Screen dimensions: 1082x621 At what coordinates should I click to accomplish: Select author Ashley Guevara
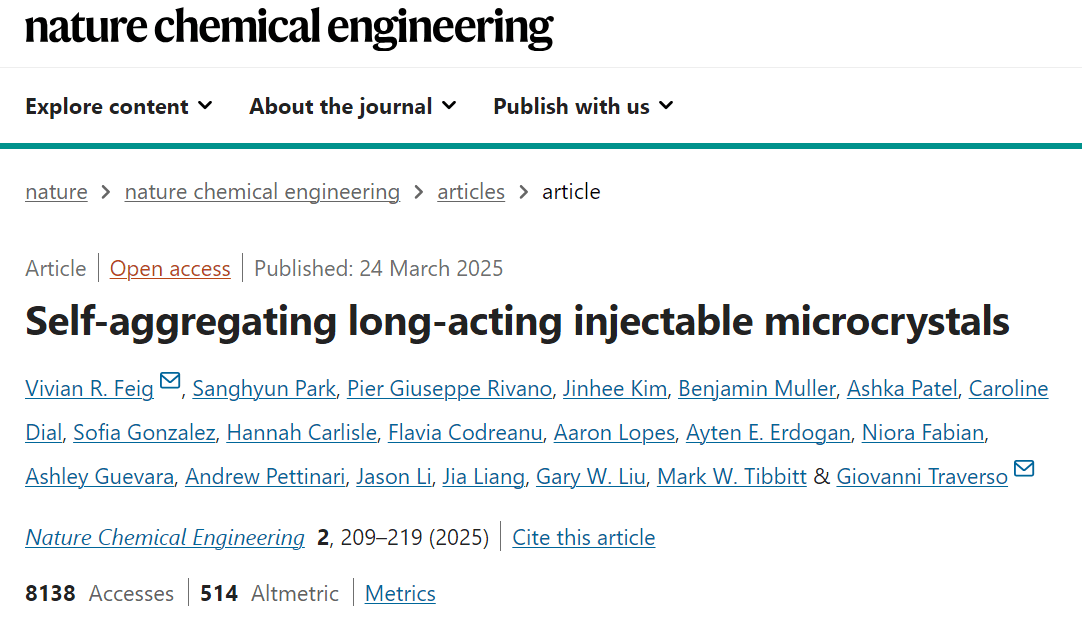click(x=99, y=476)
